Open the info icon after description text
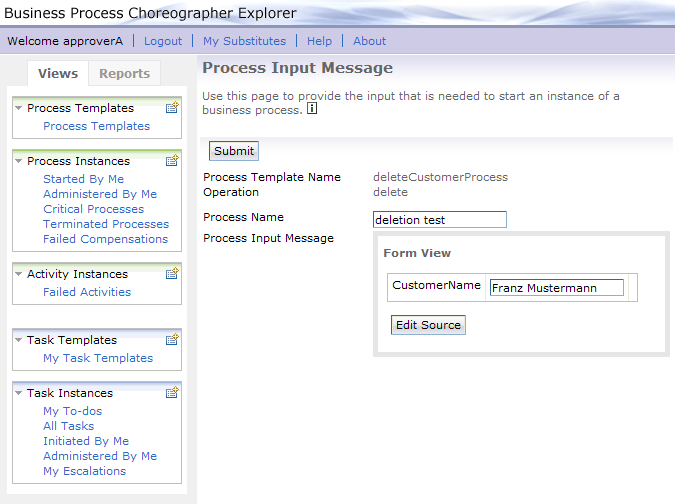This screenshot has height=504, width=675. (312, 108)
